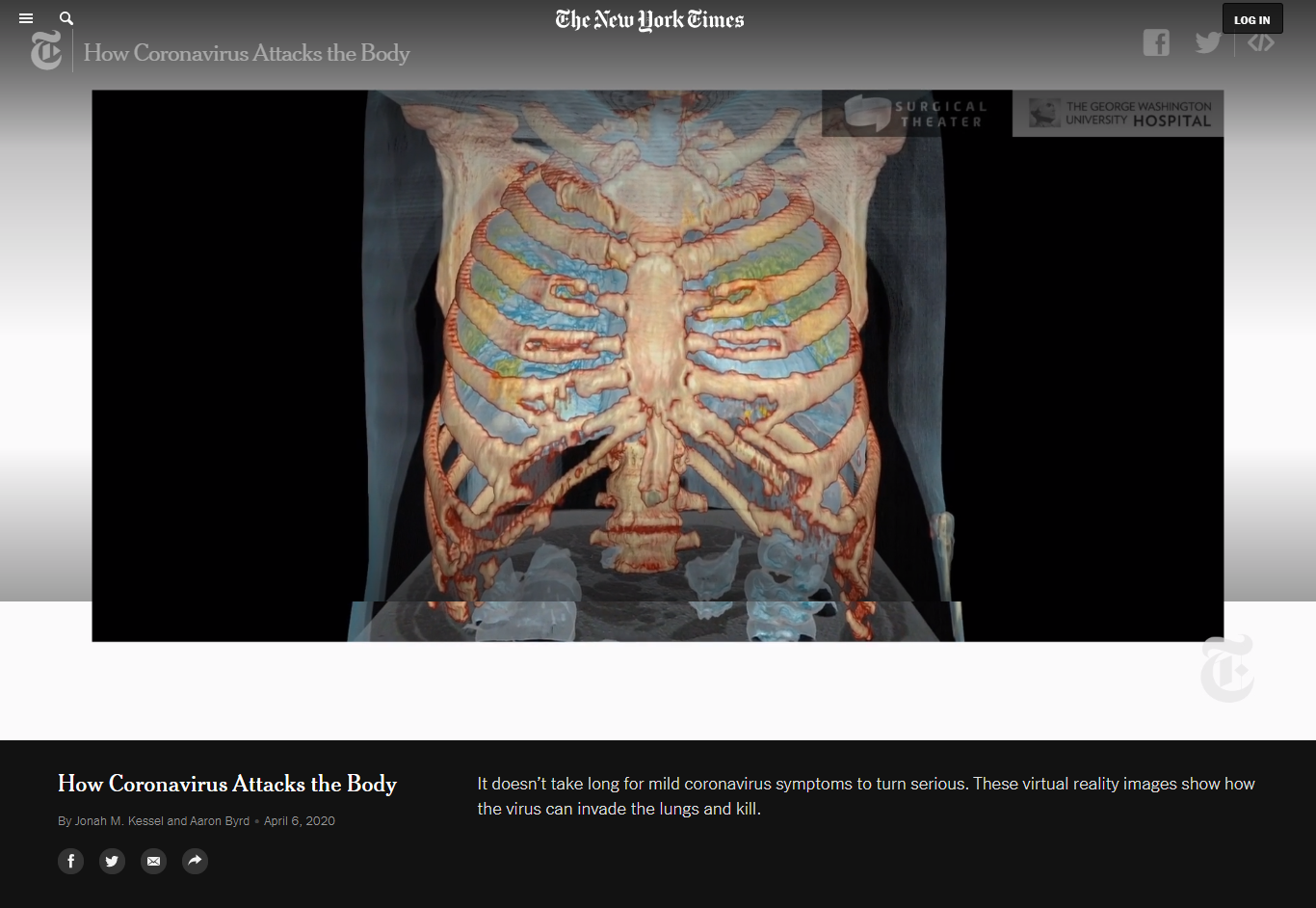Screen dimensions: 1316x908
Task: Click the overlay title How Coronavirus Attacks the Body
Action: (x=247, y=53)
